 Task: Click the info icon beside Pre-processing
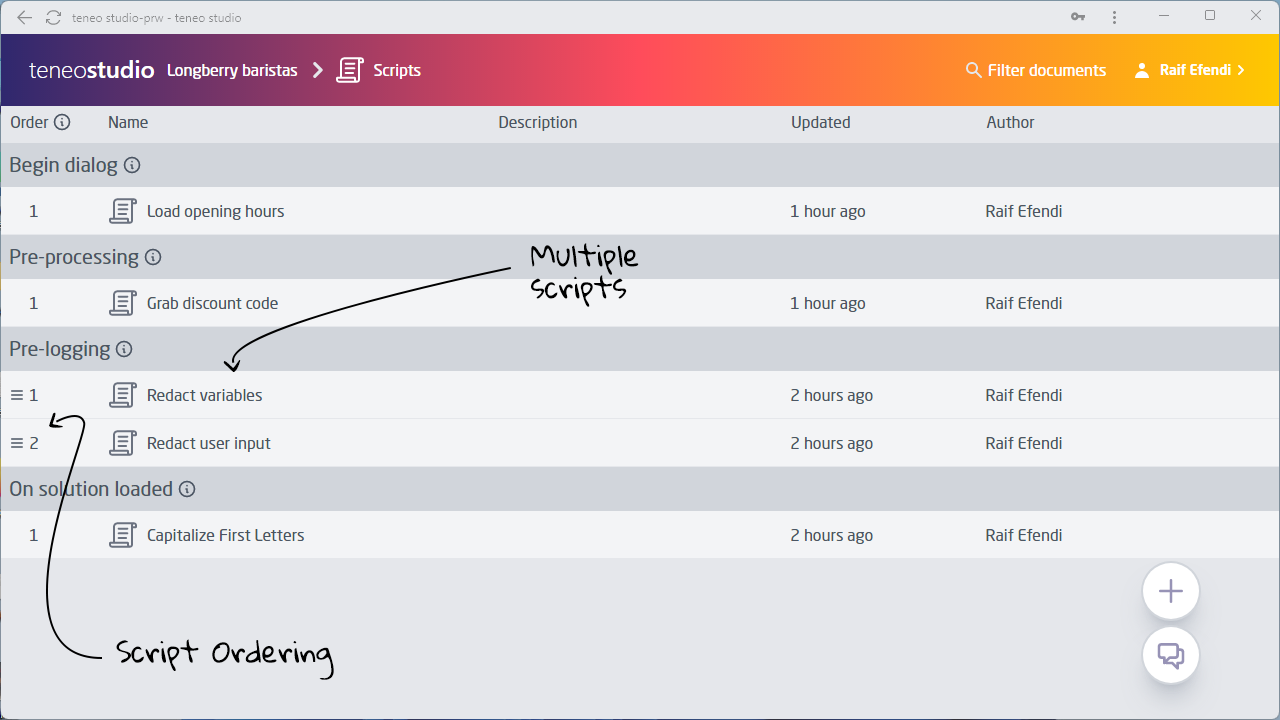(x=153, y=257)
